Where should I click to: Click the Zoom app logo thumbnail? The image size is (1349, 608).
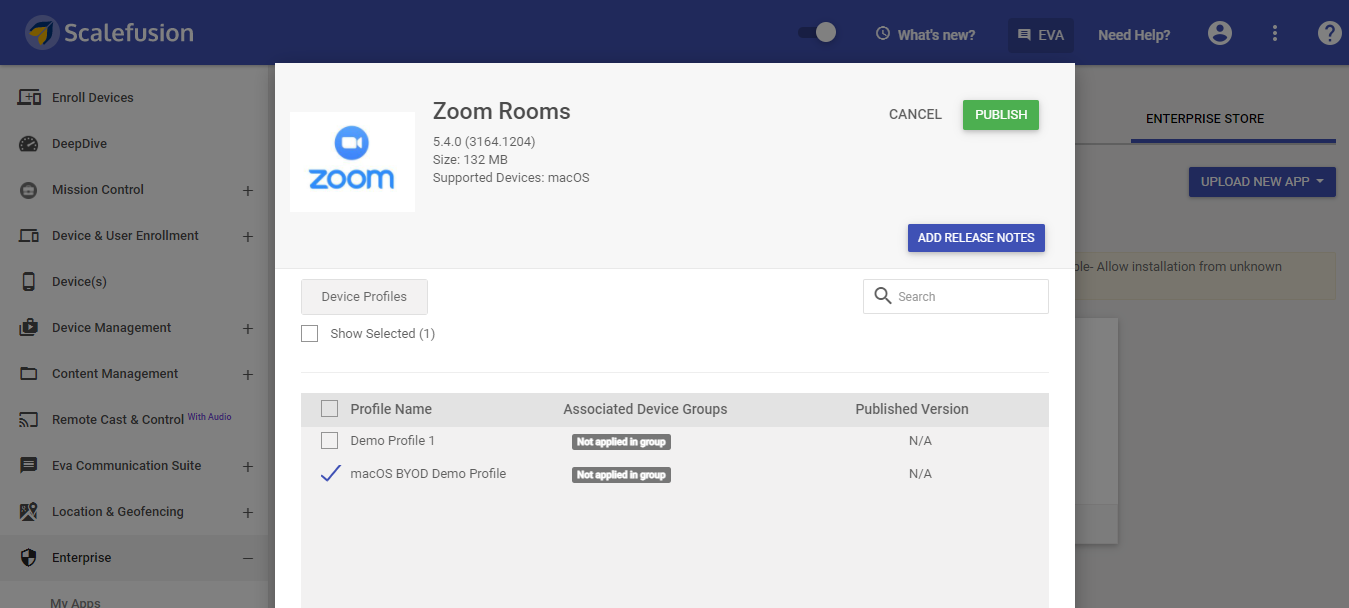coord(352,162)
